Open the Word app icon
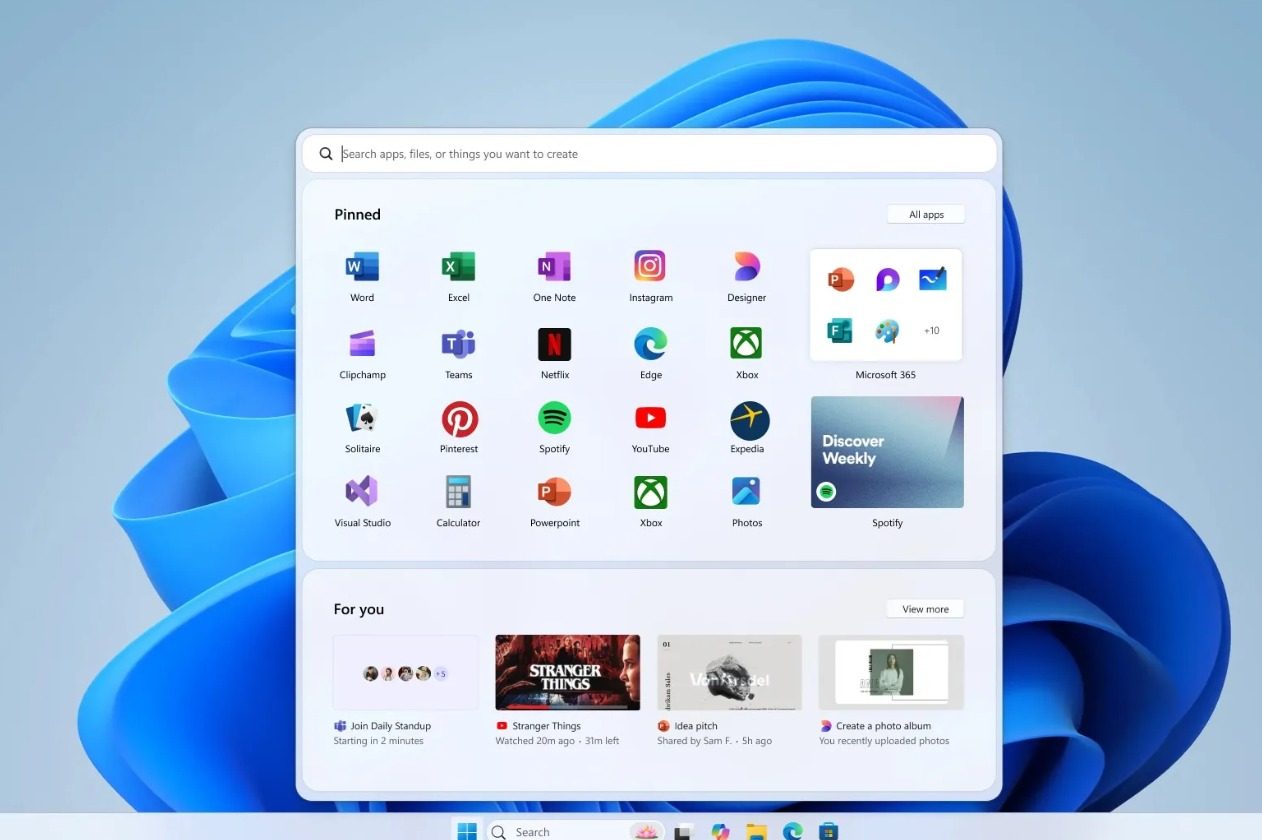The image size is (1262, 840). pos(362,267)
